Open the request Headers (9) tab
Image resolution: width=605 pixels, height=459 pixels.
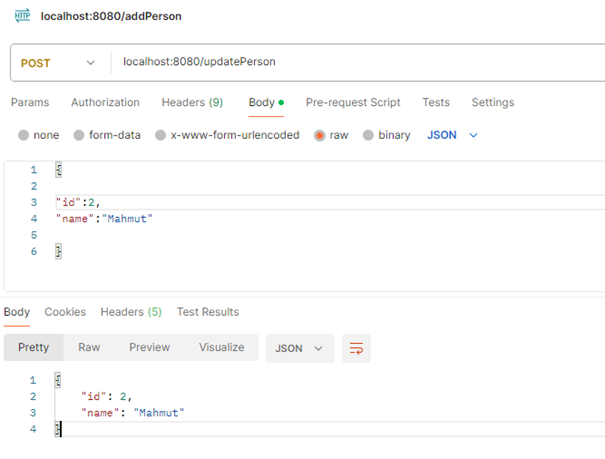click(x=192, y=102)
